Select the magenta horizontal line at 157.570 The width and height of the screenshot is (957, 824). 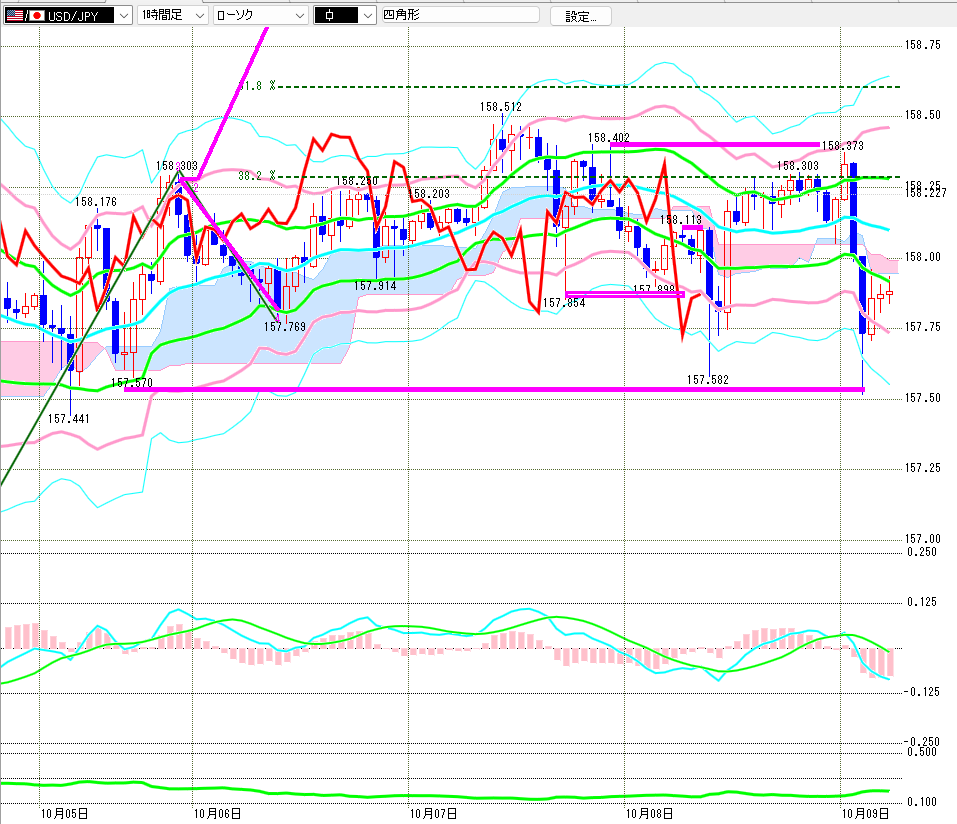coord(494,389)
